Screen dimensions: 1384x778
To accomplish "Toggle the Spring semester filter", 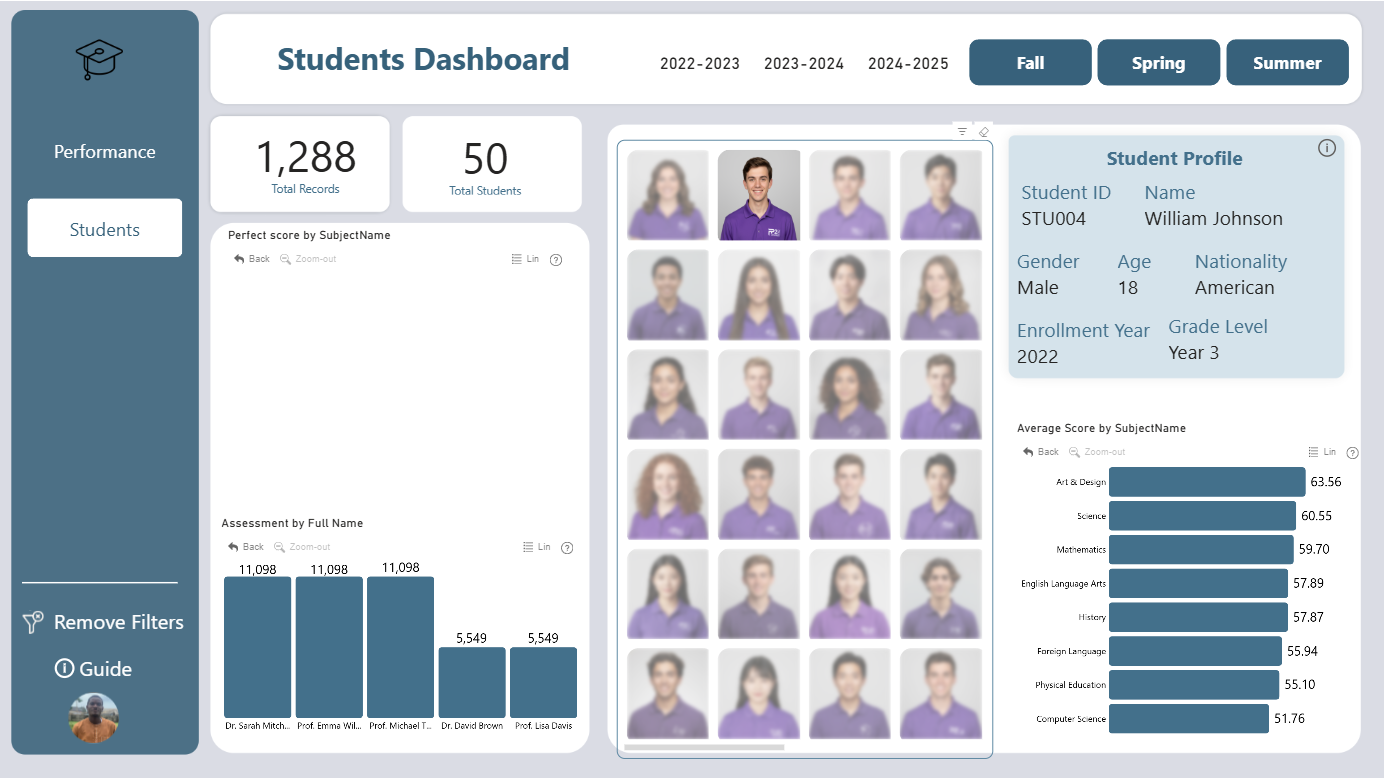I will [1158, 63].
